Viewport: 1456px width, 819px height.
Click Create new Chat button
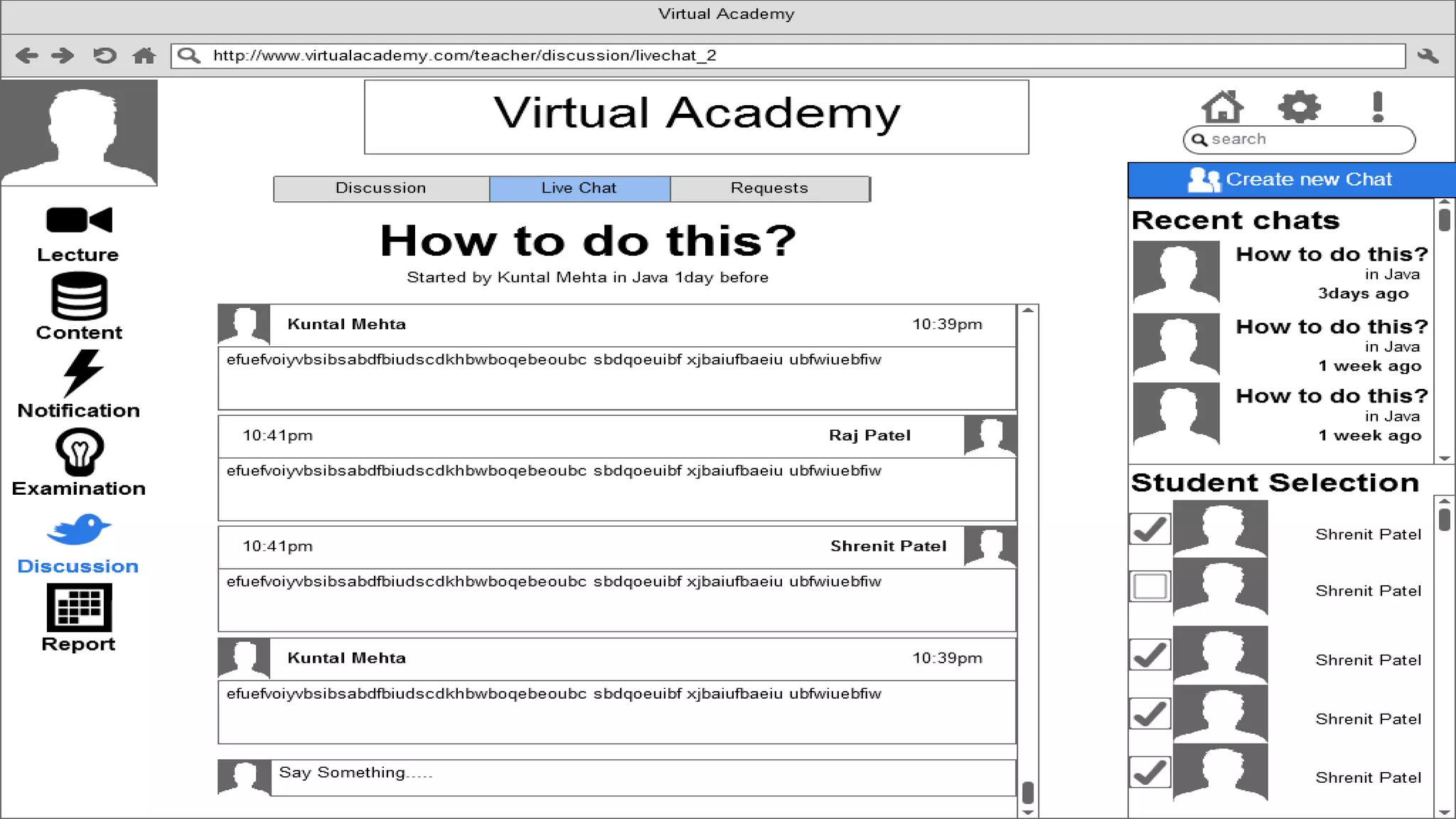point(1291,180)
